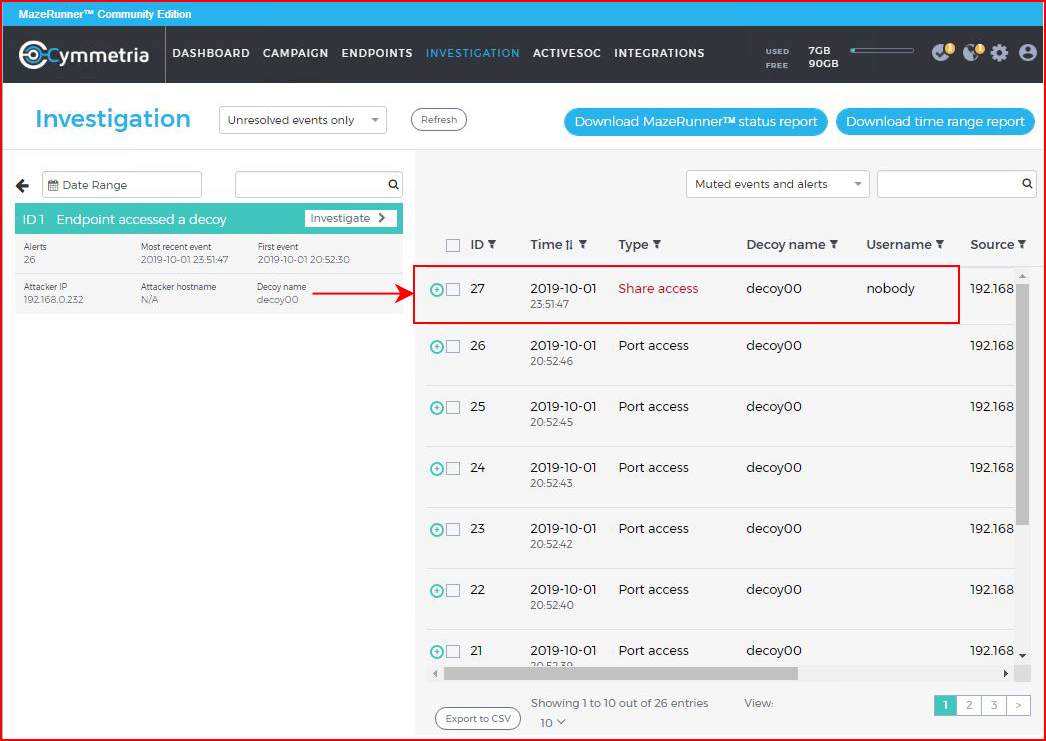The image size is (1046, 741).
Task: Go to the Investigation tab
Action: [x=472, y=53]
